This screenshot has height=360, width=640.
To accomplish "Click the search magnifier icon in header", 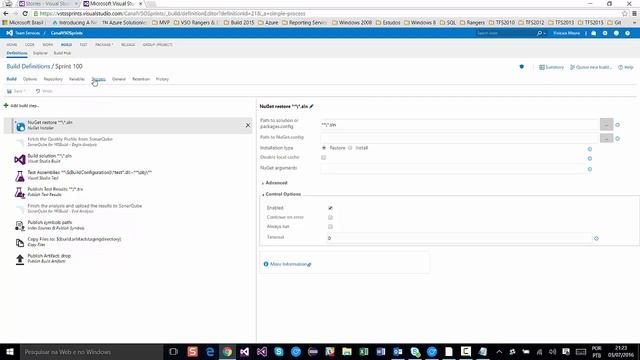I will (540, 33).
